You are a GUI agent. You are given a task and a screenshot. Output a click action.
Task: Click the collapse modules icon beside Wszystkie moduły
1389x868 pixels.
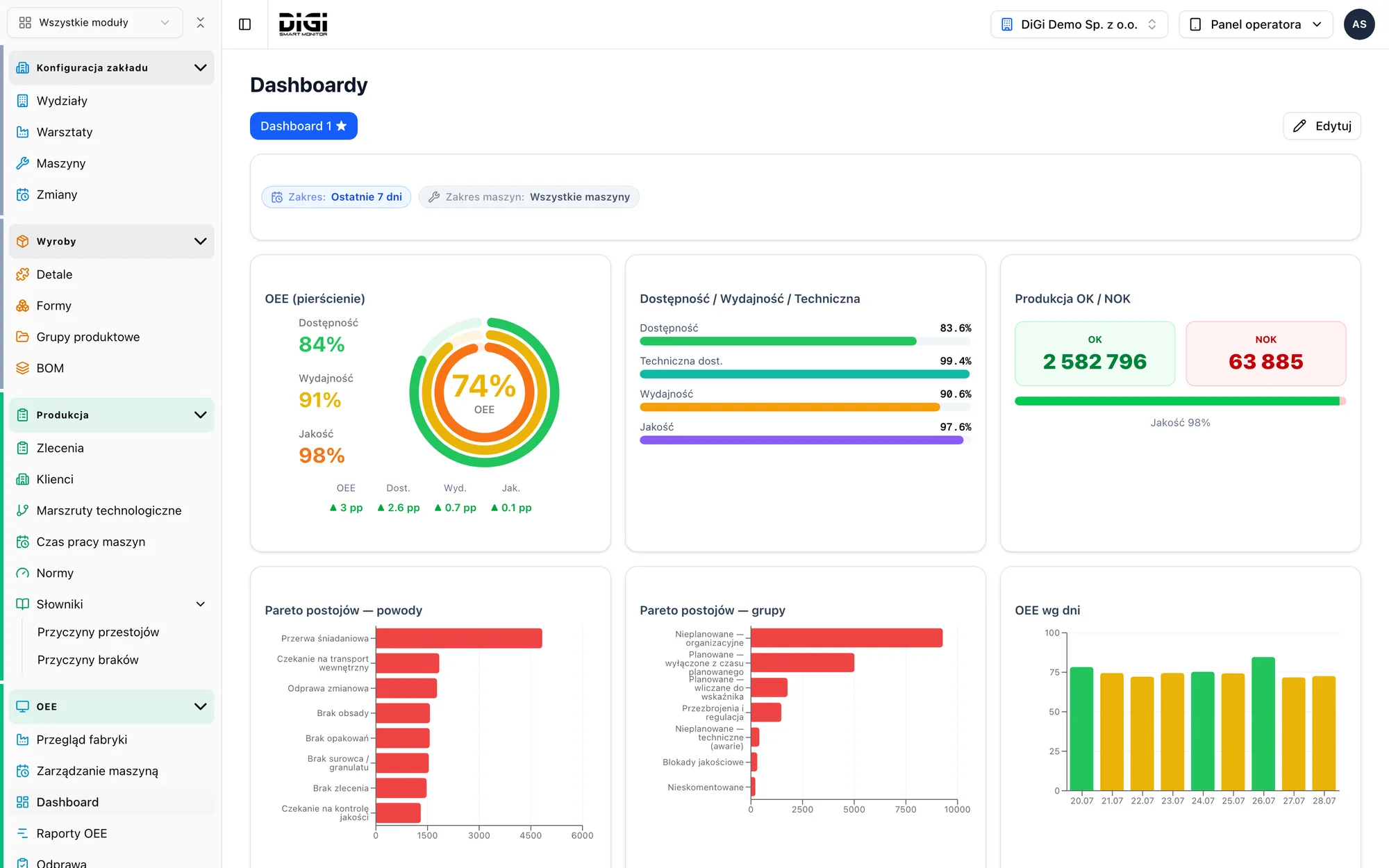coord(201,23)
